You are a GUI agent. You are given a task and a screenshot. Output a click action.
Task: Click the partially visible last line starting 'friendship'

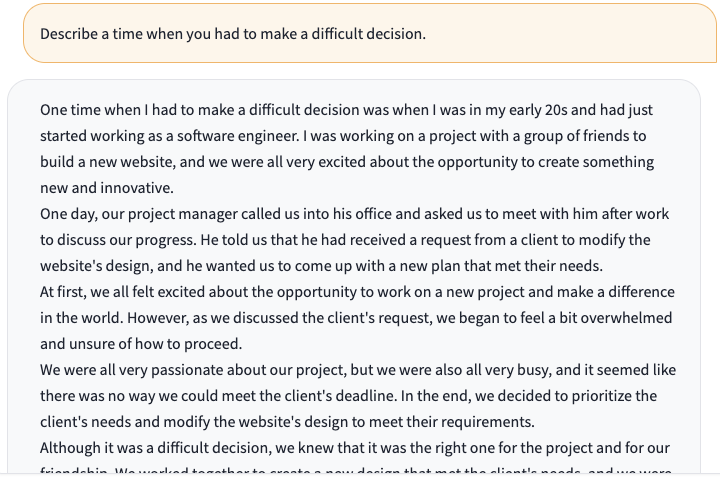click(356, 470)
